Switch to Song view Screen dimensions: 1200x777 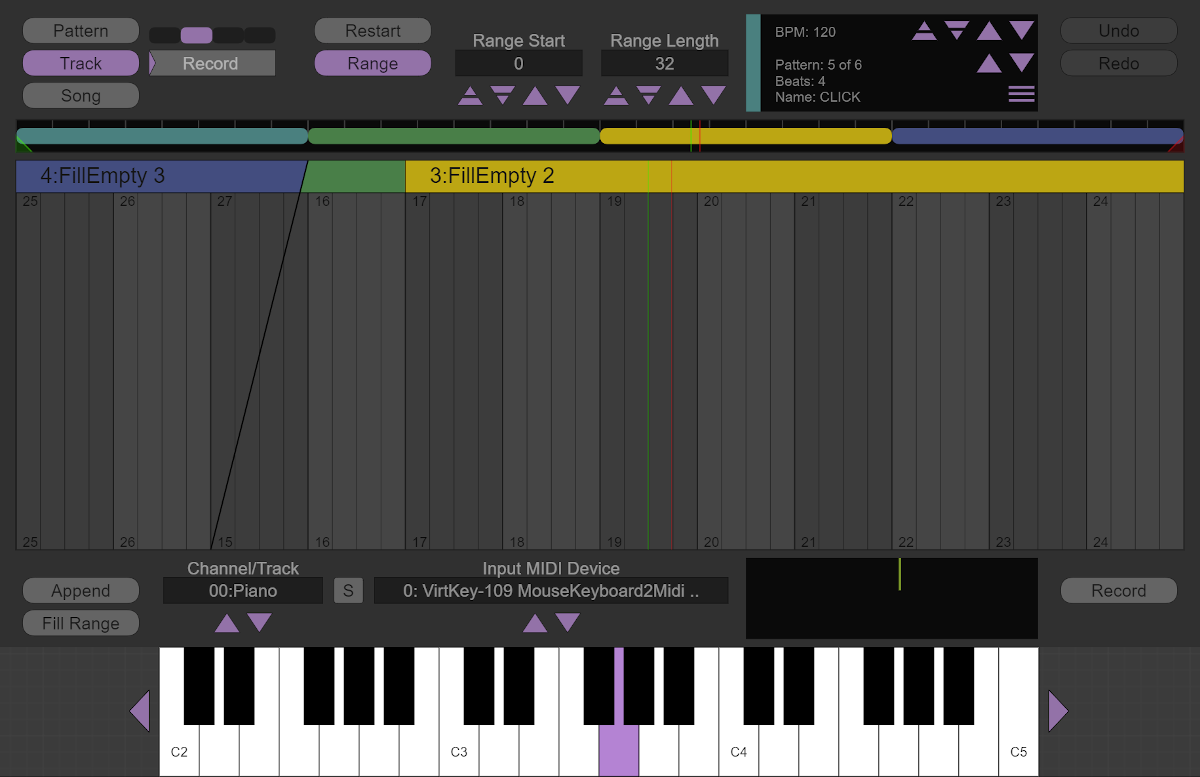pyautogui.click(x=81, y=96)
